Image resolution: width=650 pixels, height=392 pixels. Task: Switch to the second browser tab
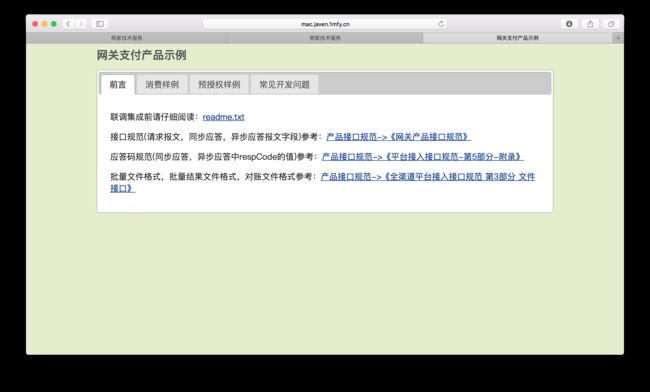pos(325,38)
